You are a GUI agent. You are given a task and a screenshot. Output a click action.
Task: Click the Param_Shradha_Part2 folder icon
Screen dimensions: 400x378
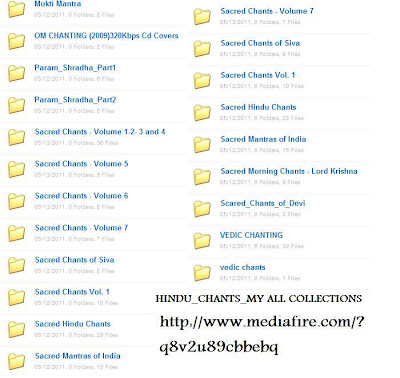[x=16, y=105]
